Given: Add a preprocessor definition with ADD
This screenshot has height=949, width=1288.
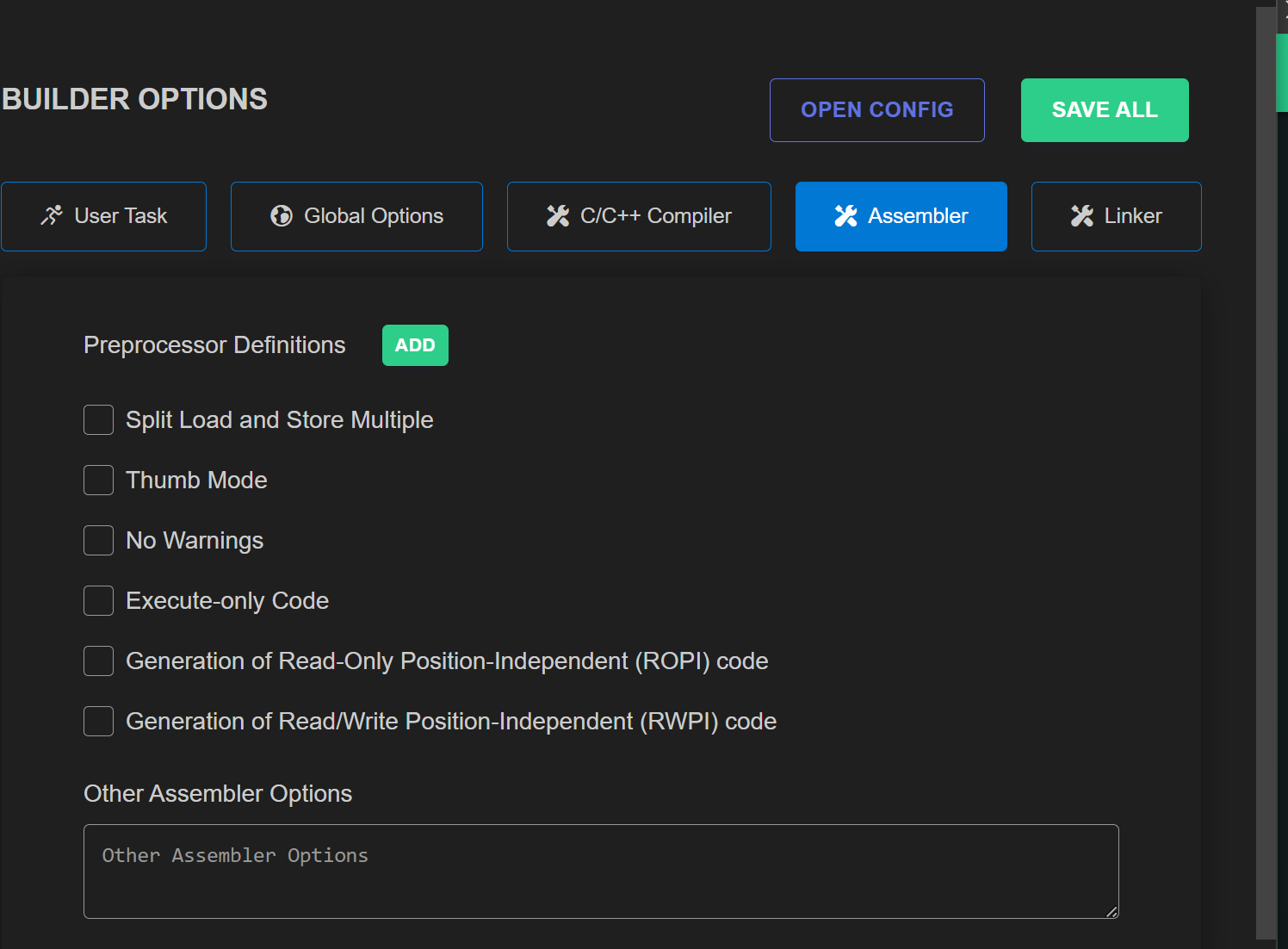Looking at the screenshot, I should 415,345.
